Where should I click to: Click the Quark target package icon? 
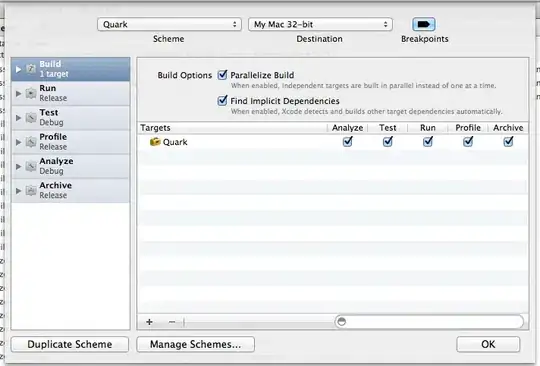tap(155, 142)
